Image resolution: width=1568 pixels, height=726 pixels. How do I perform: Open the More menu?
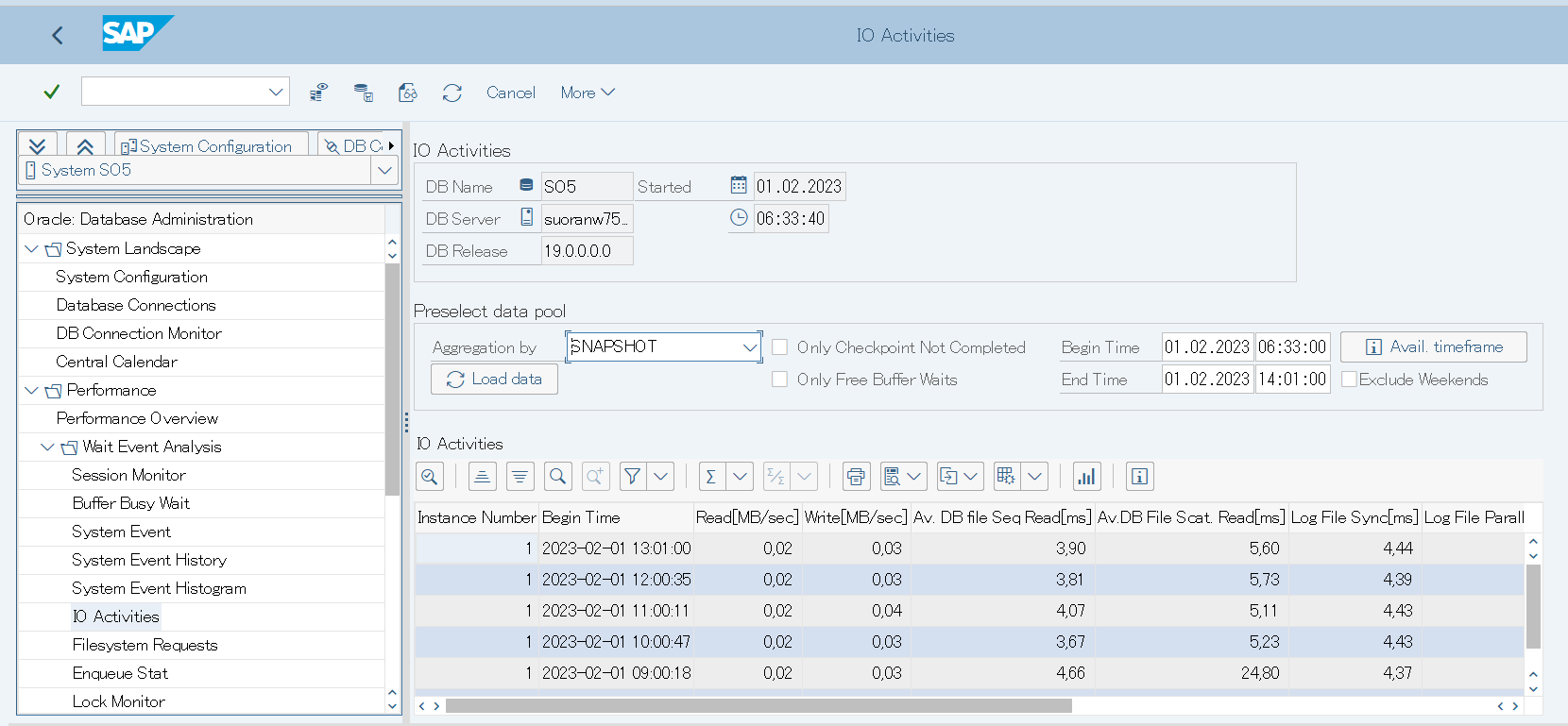pos(587,93)
